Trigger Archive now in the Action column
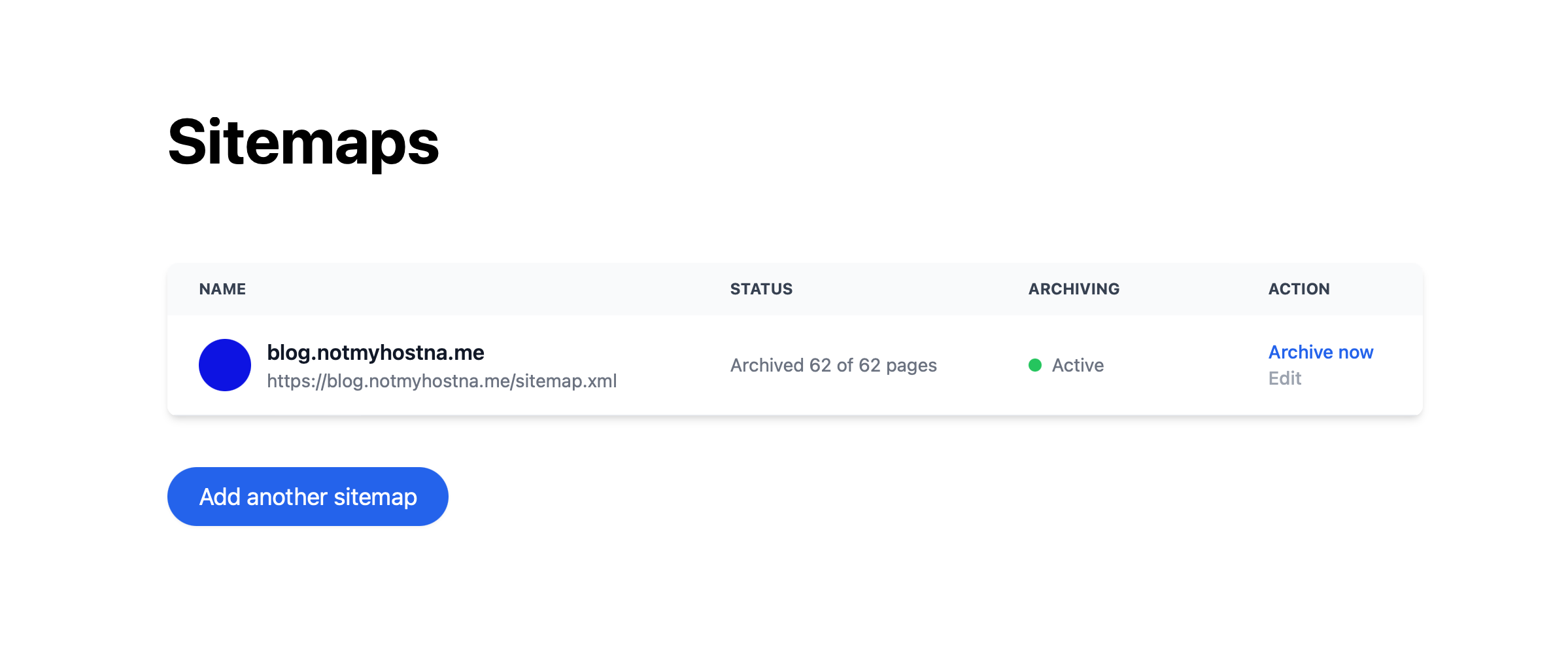 pos(1321,352)
